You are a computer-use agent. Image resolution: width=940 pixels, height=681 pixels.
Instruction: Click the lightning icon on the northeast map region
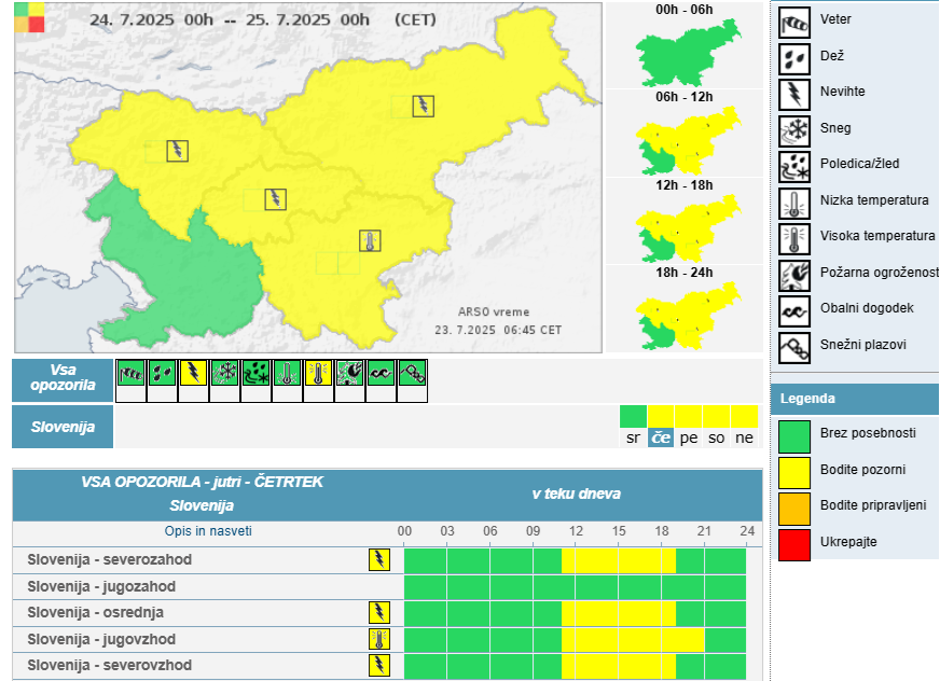coord(423,106)
